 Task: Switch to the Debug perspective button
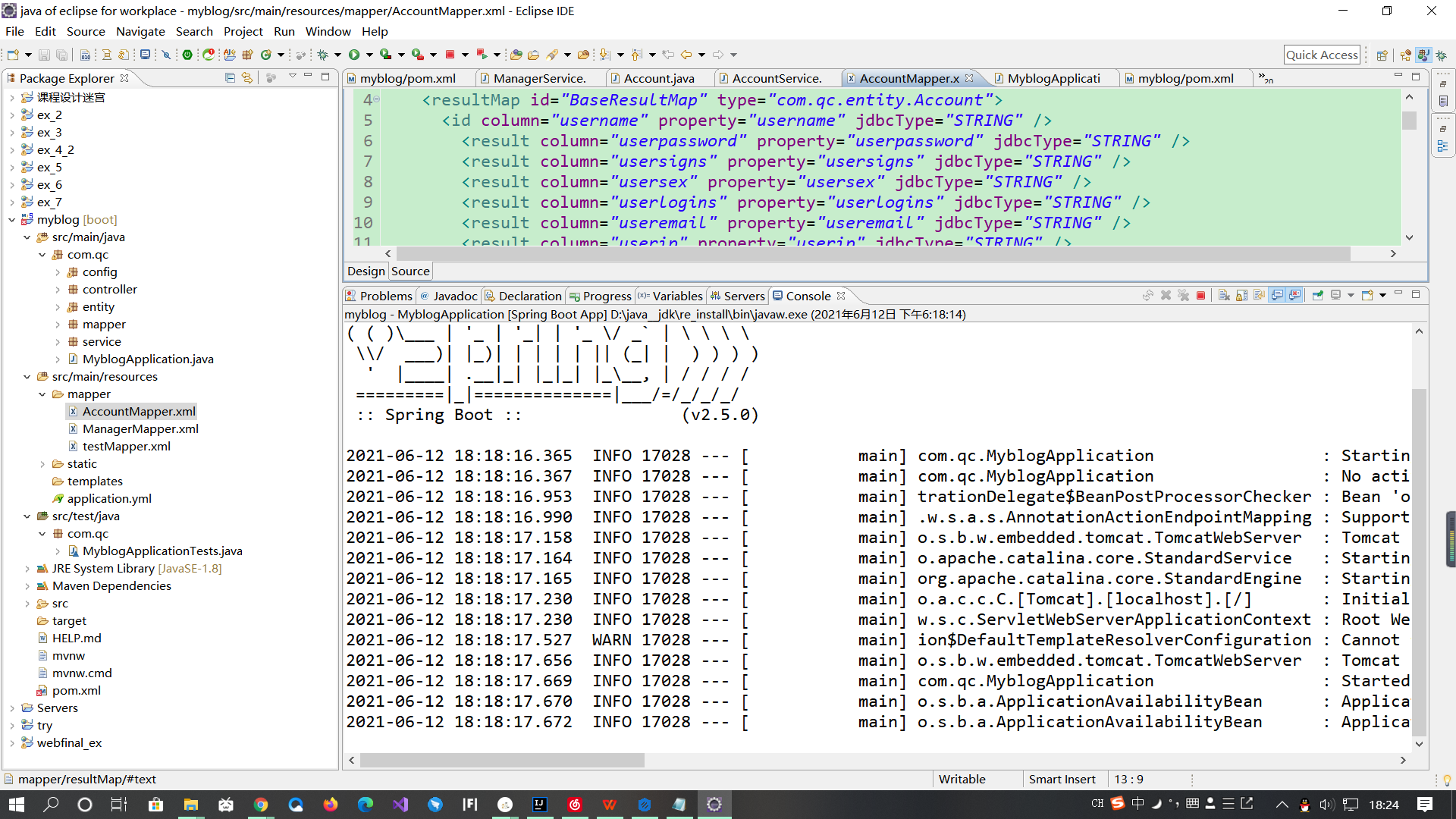point(1442,55)
